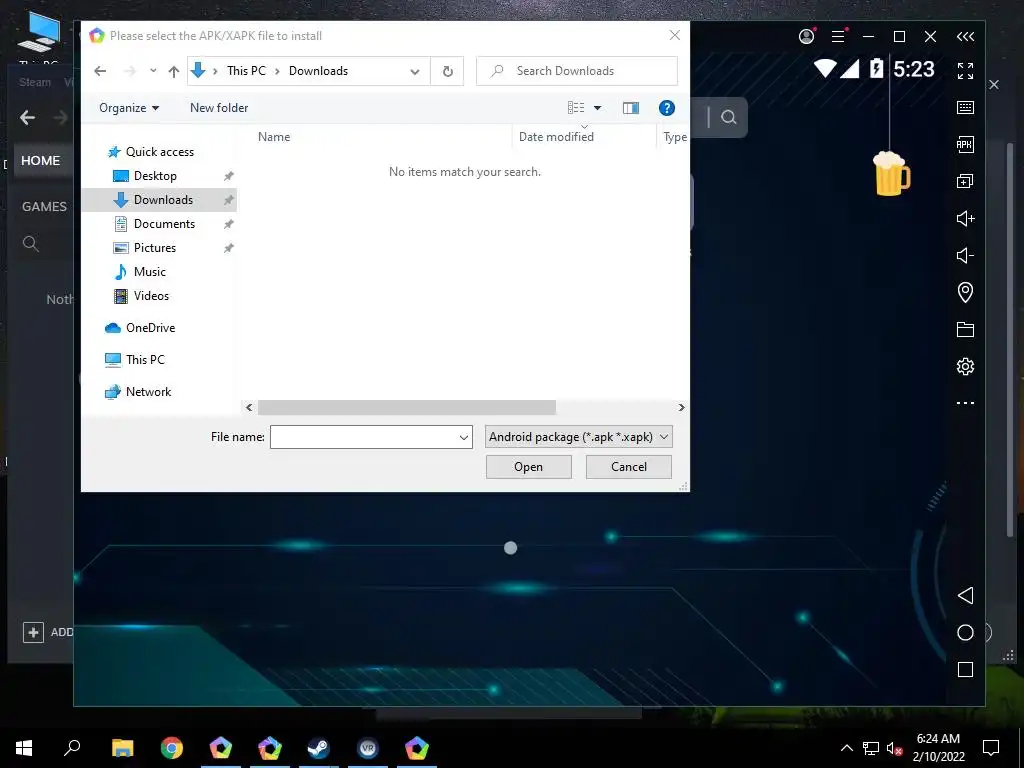
Task: Go back in the file dialog
Action: click(100, 71)
